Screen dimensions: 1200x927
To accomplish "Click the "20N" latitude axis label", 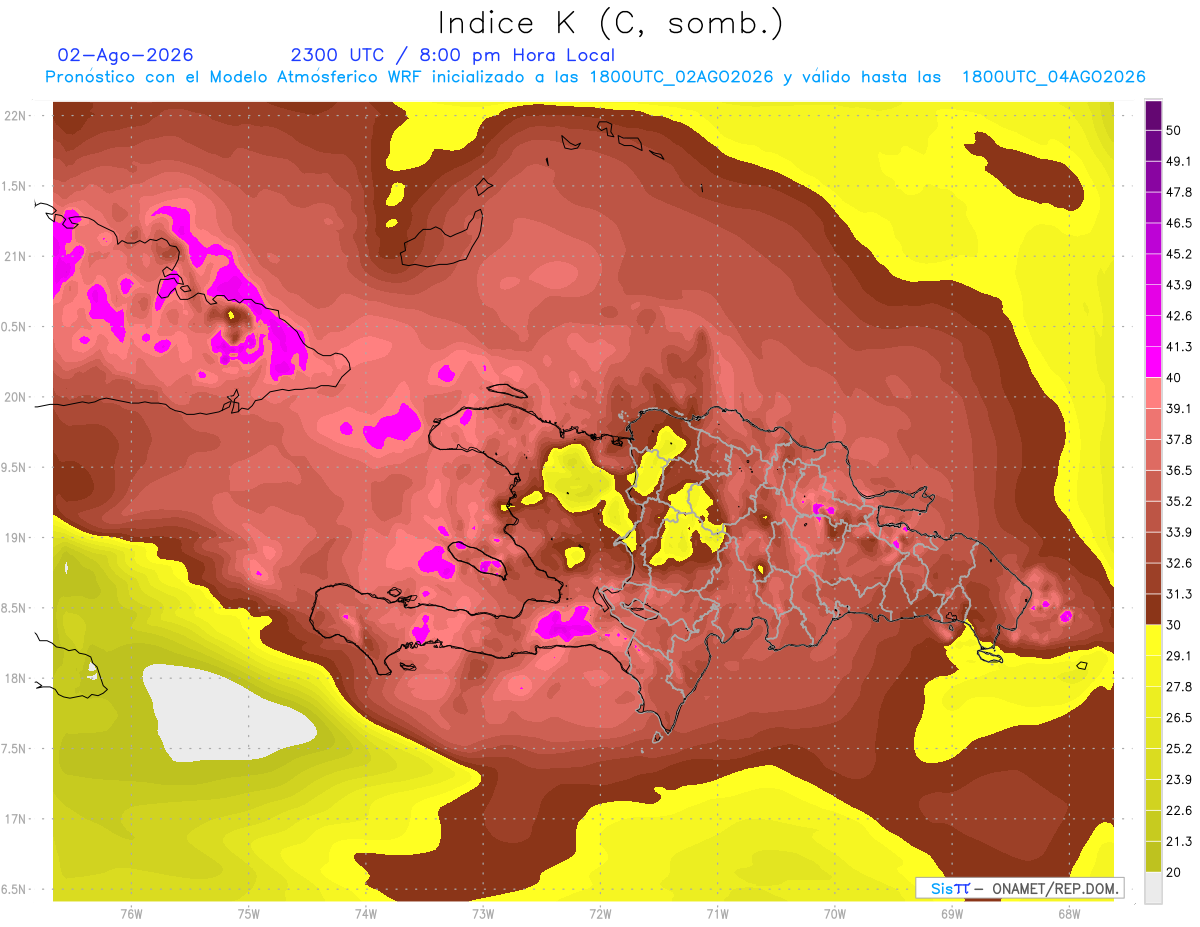I will click(x=15, y=397).
